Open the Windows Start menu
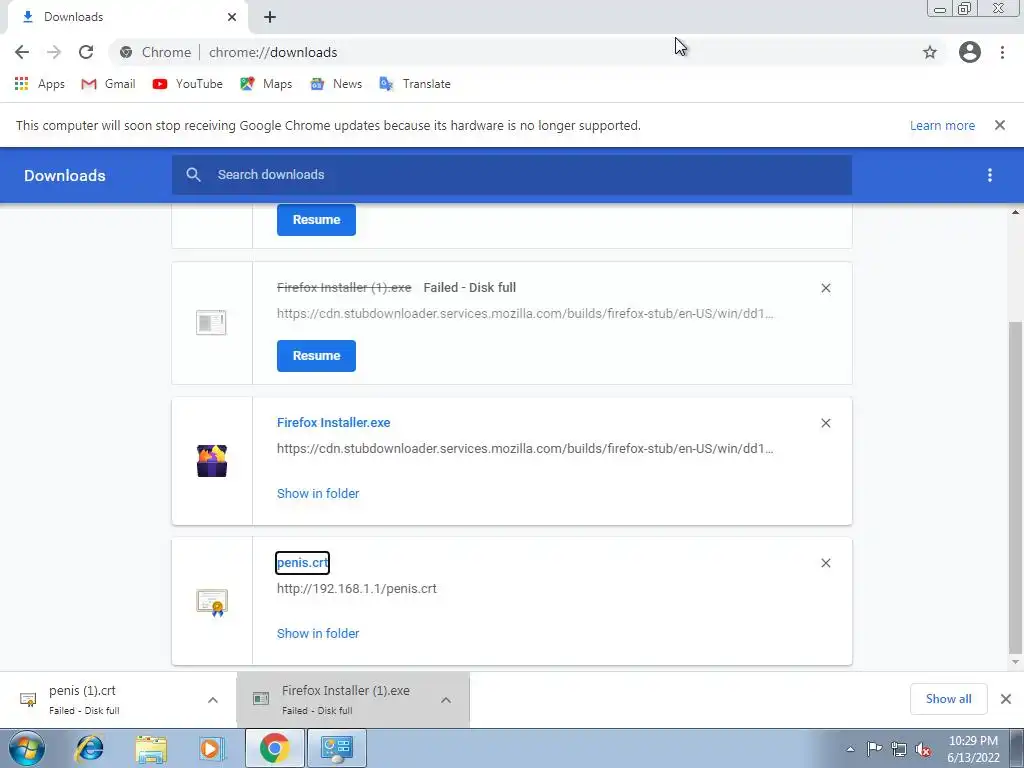The height and width of the screenshot is (768, 1024). [x=27, y=748]
